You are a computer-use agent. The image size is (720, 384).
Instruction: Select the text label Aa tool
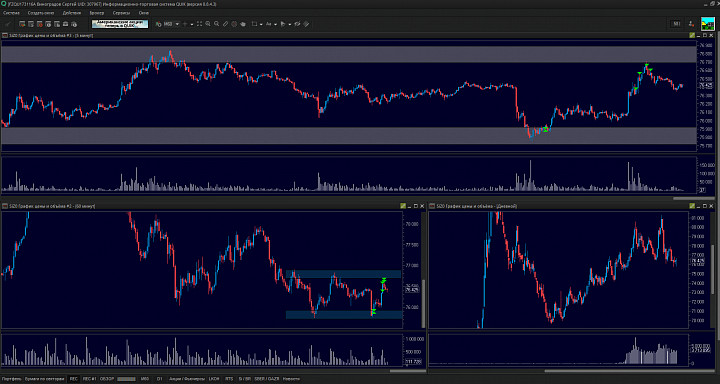pos(269,24)
